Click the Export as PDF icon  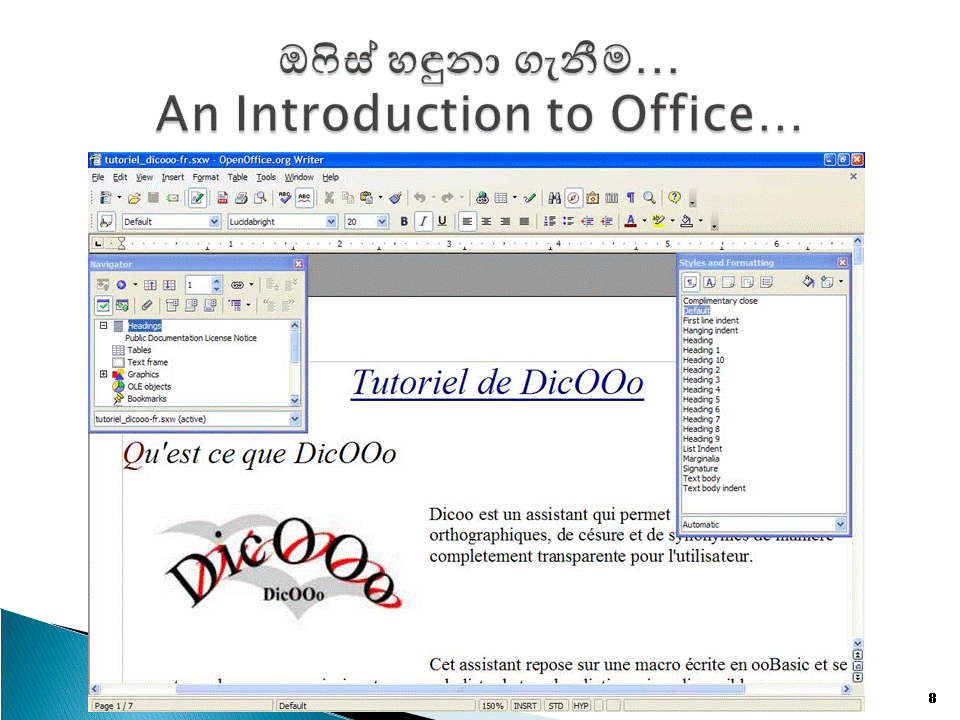coord(222,198)
